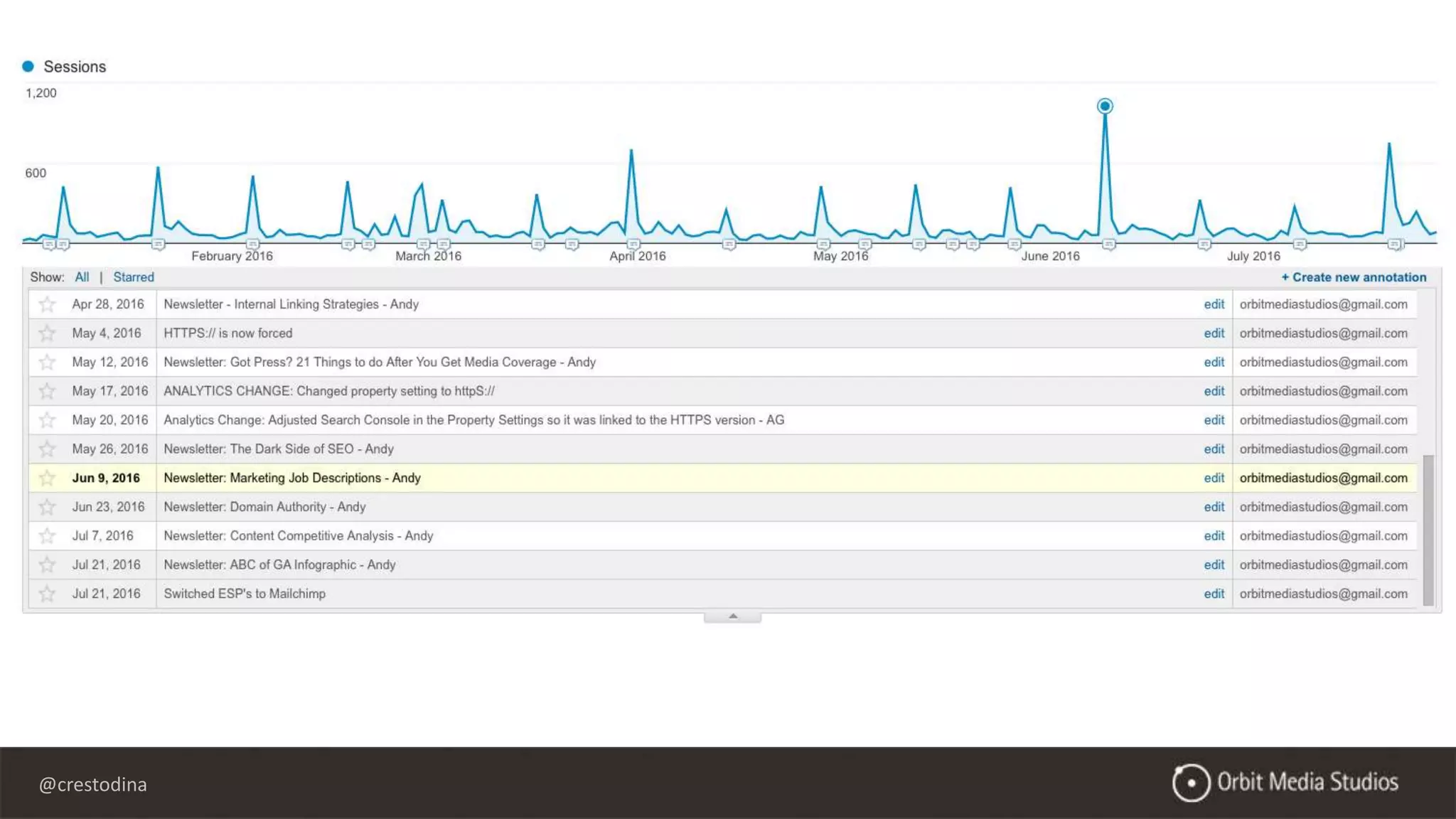
Task: Click the Orbit Media Studios logo icon
Action: 1191,783
